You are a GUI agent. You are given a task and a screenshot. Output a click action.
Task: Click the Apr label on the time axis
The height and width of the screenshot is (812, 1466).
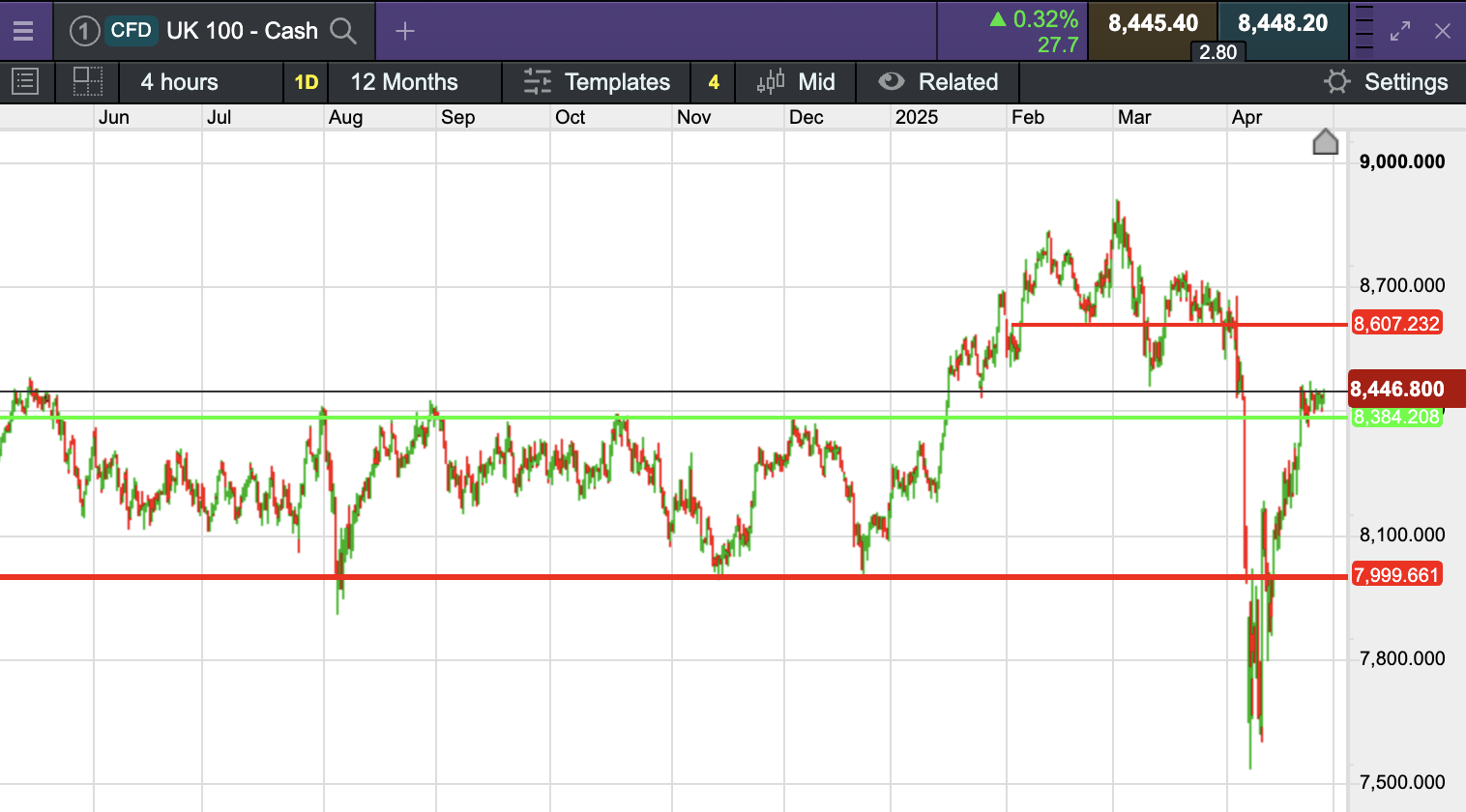click(x=1247, y=117)
